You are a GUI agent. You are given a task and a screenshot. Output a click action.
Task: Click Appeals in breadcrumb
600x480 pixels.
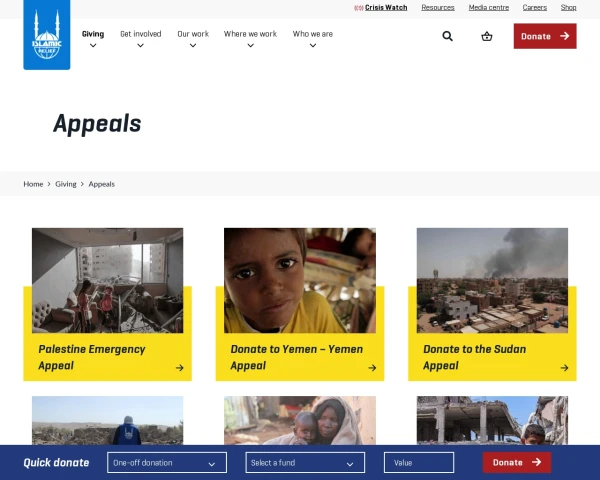[x=101, y=184]
